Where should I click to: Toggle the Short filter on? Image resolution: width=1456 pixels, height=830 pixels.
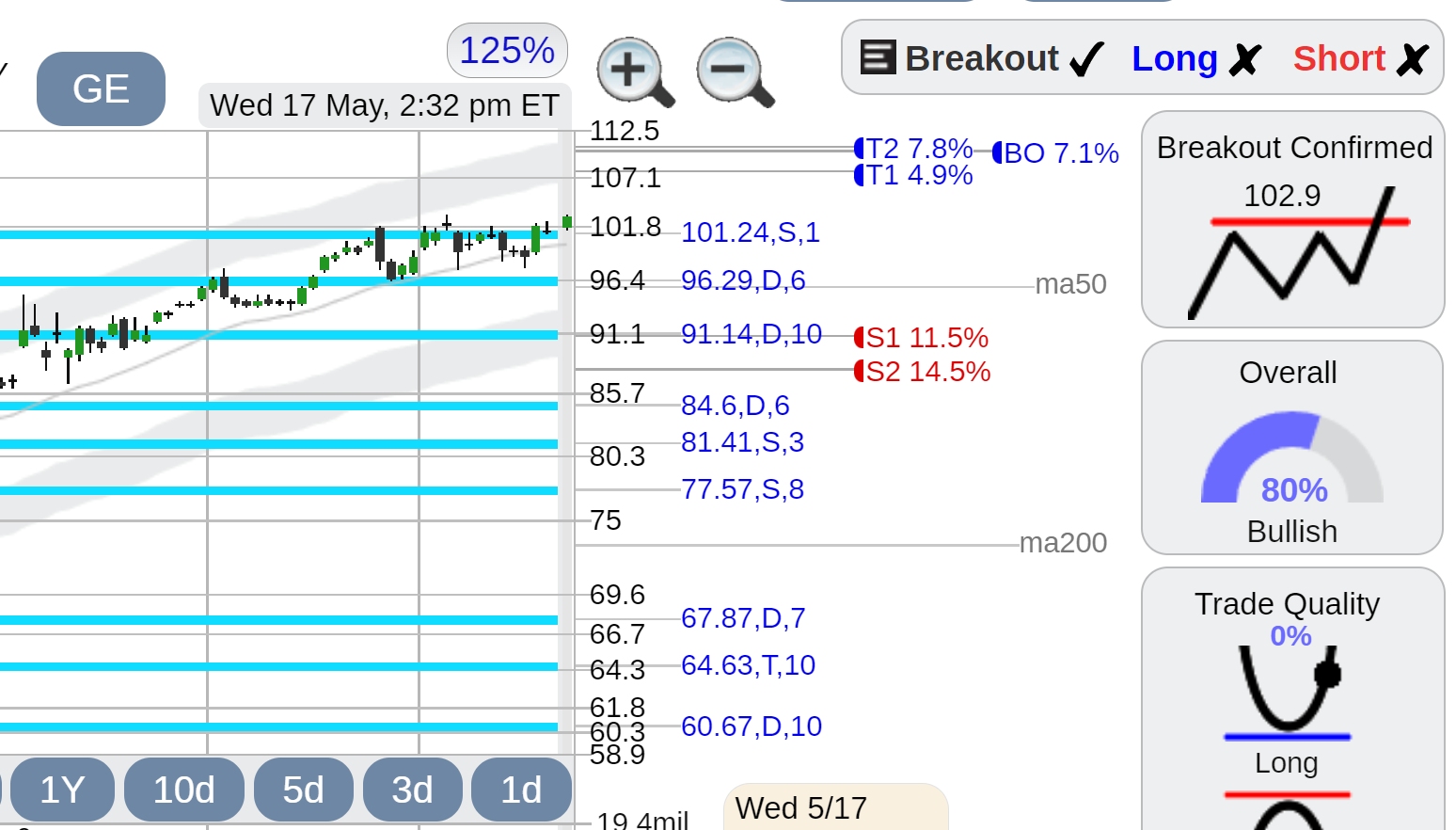pos(1361,58)
